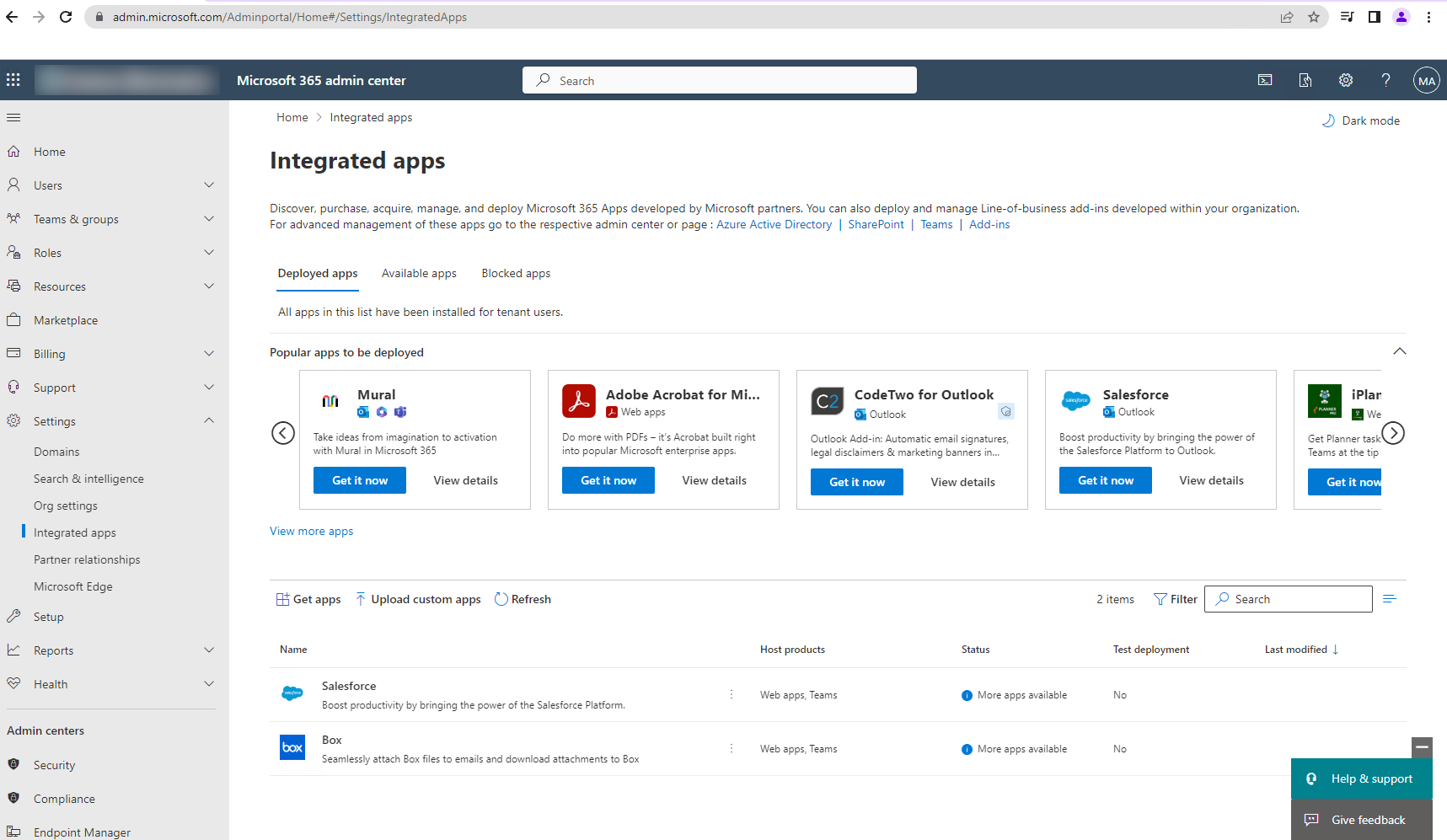Image resolution: width=1447 pixels, height=840 pixels.
Task: Click Get it now for Mural
Action: click(359, 479)
